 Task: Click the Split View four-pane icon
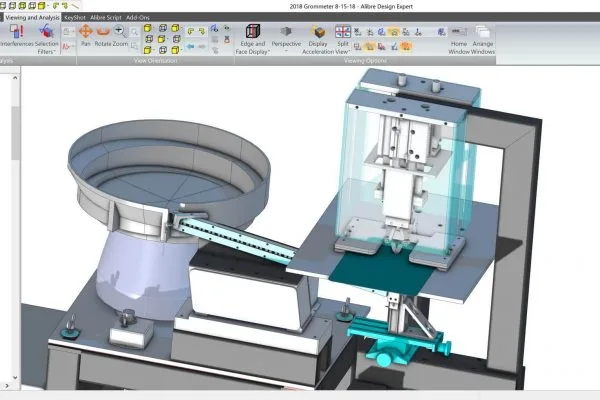tap(343, 31)
